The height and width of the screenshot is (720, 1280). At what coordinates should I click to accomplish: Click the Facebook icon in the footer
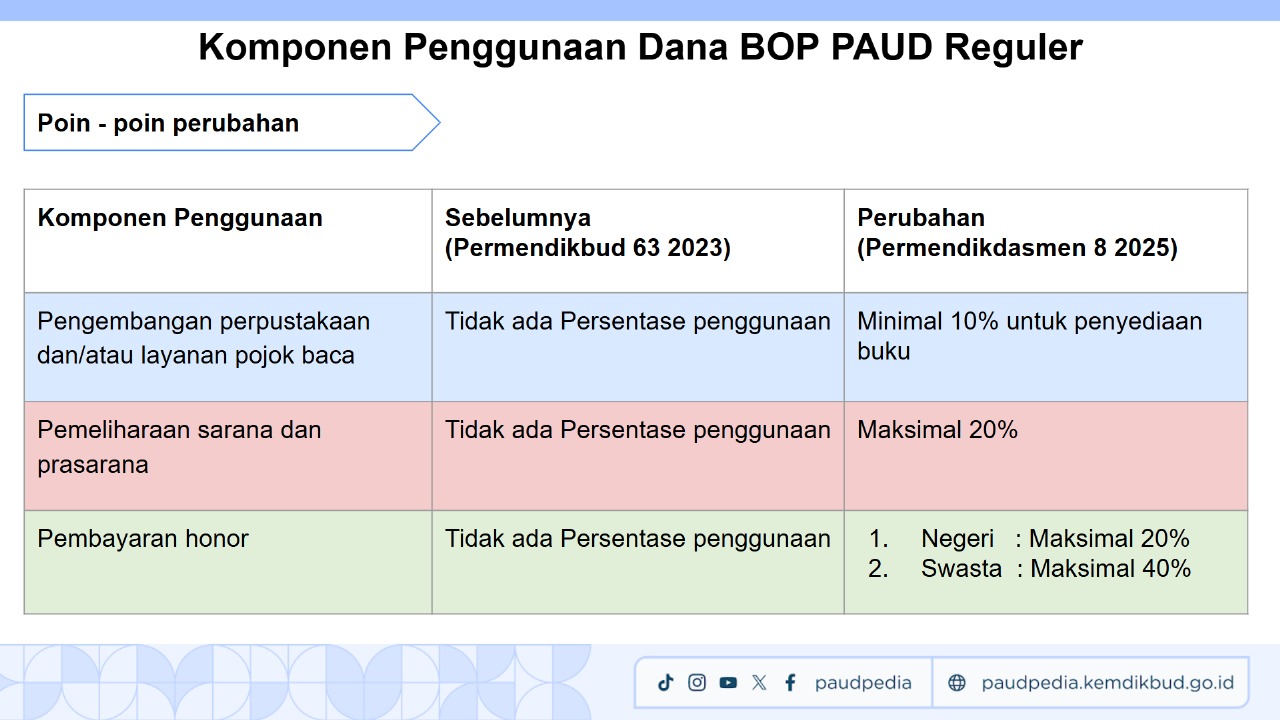(x=790, y=683)
